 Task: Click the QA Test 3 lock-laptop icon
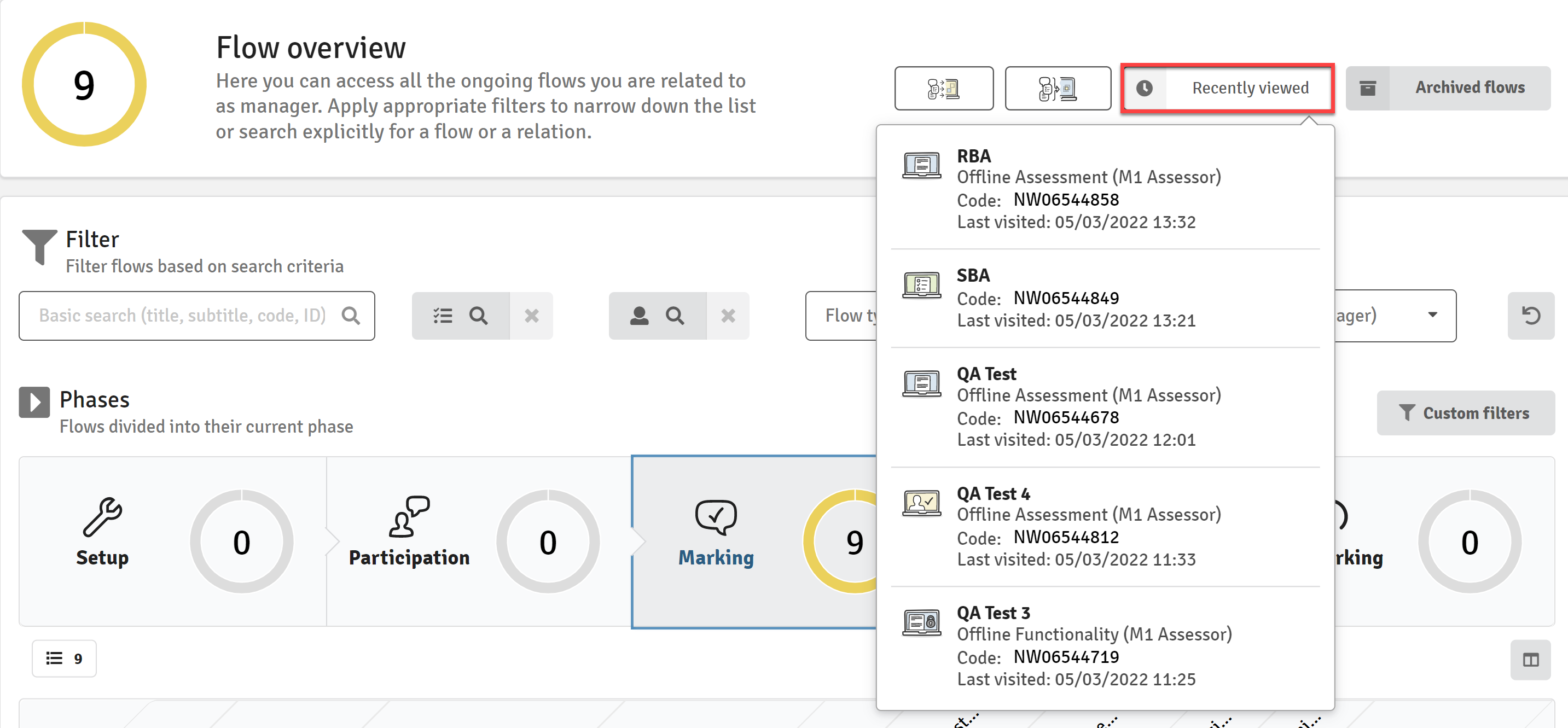[x=921, y=622]
